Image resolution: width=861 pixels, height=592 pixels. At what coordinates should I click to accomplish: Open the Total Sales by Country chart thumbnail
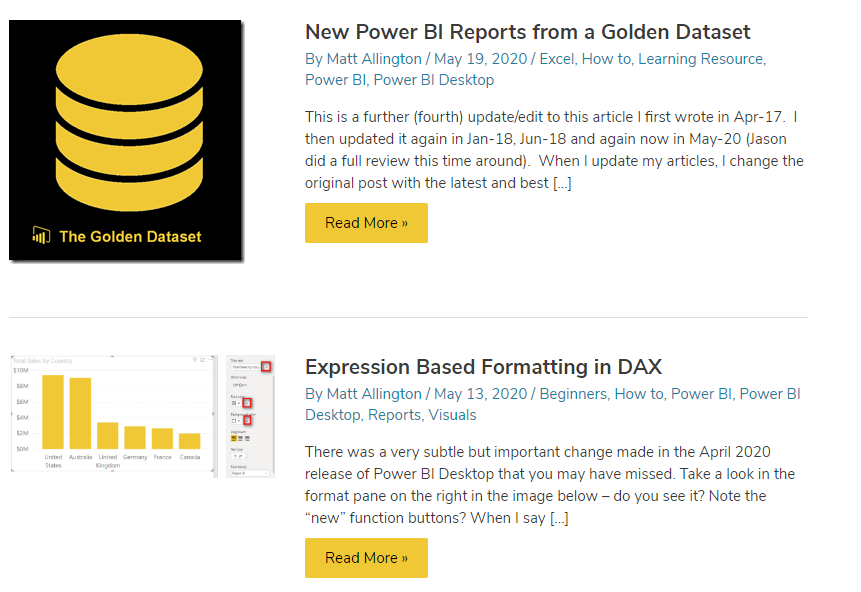tap(141, 415)
